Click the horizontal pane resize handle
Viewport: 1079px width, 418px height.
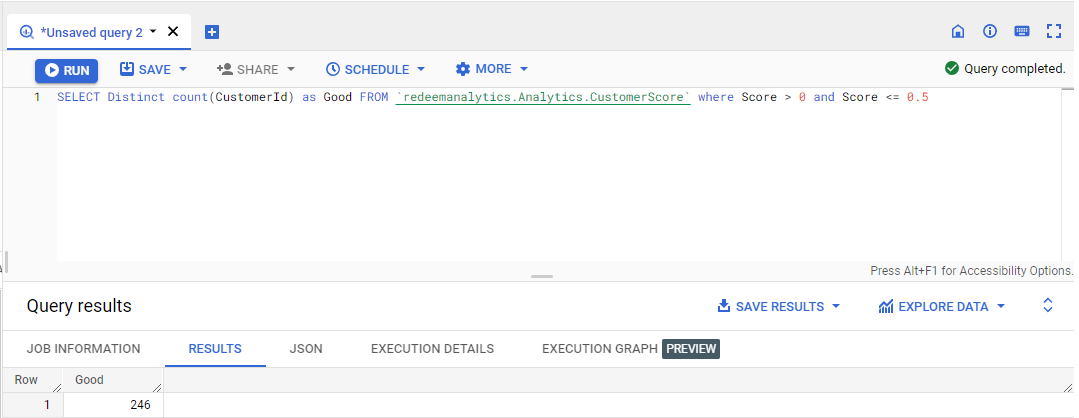coord(542,276)
